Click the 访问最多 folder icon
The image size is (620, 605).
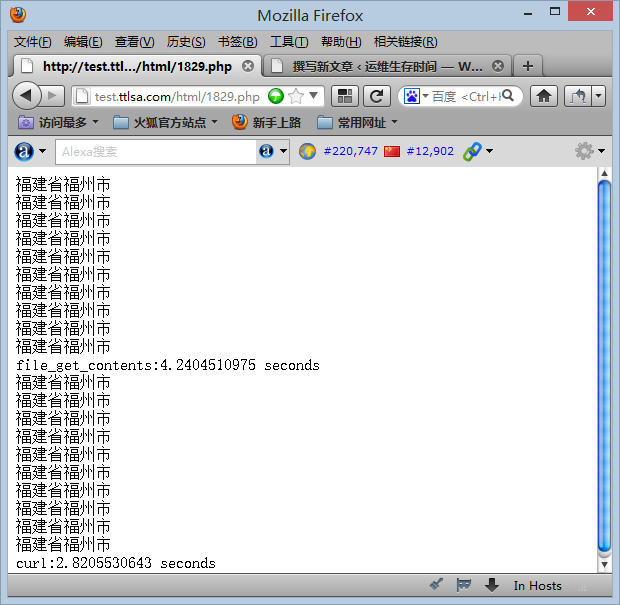point(26,123)
